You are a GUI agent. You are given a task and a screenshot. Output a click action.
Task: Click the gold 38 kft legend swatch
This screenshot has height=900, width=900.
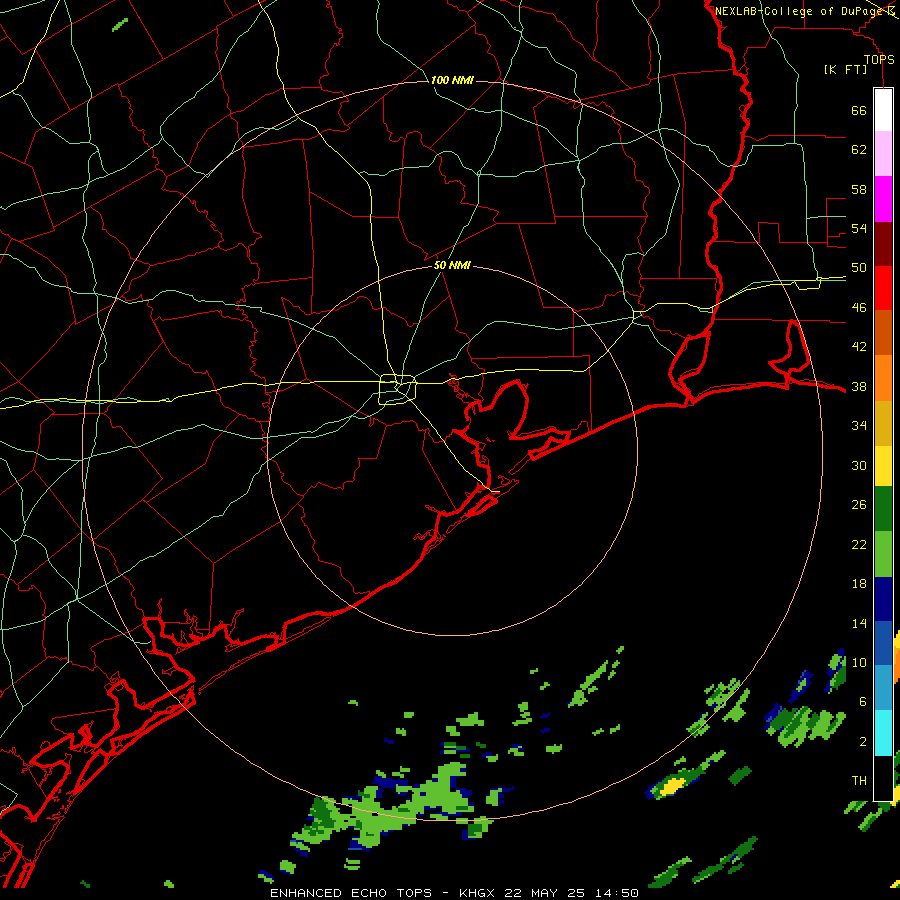[883, 423]
